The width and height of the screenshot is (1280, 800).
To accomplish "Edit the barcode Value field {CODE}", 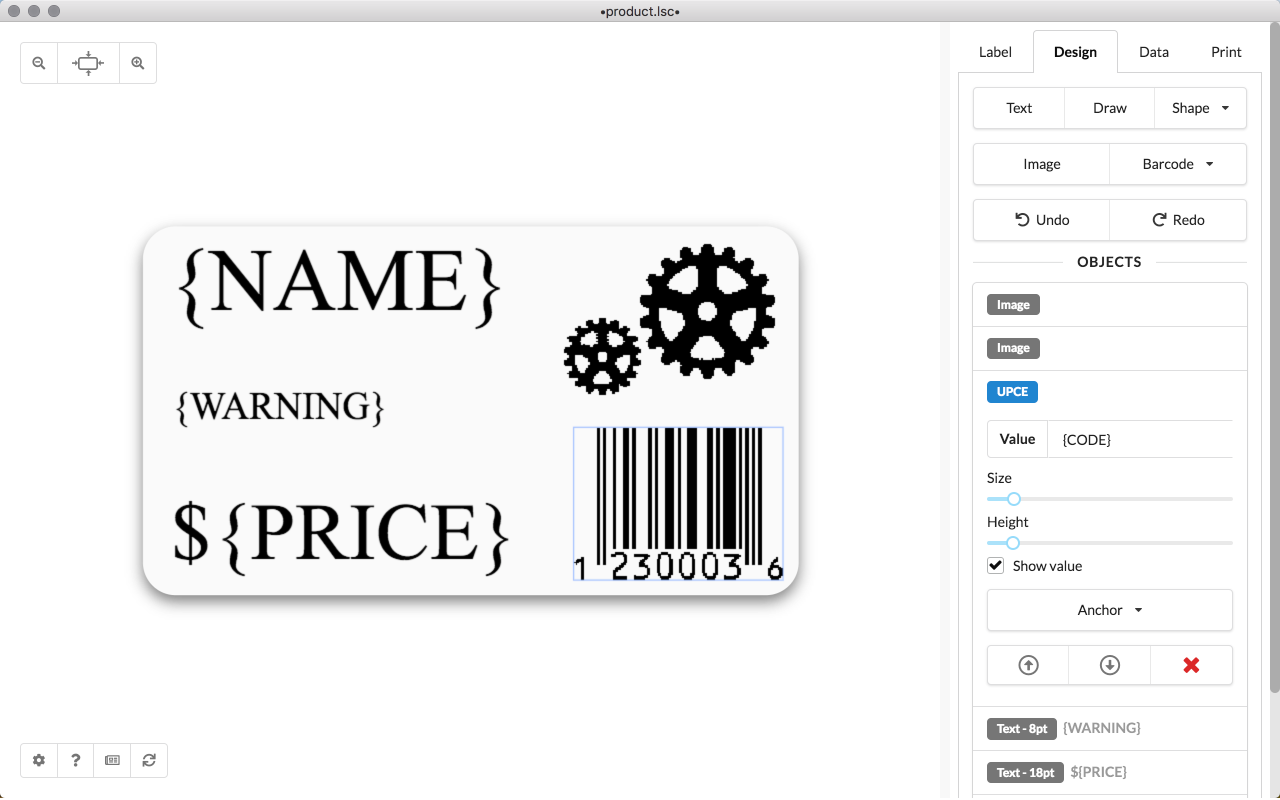I will pyautogui.click(x=1140, y=439).
